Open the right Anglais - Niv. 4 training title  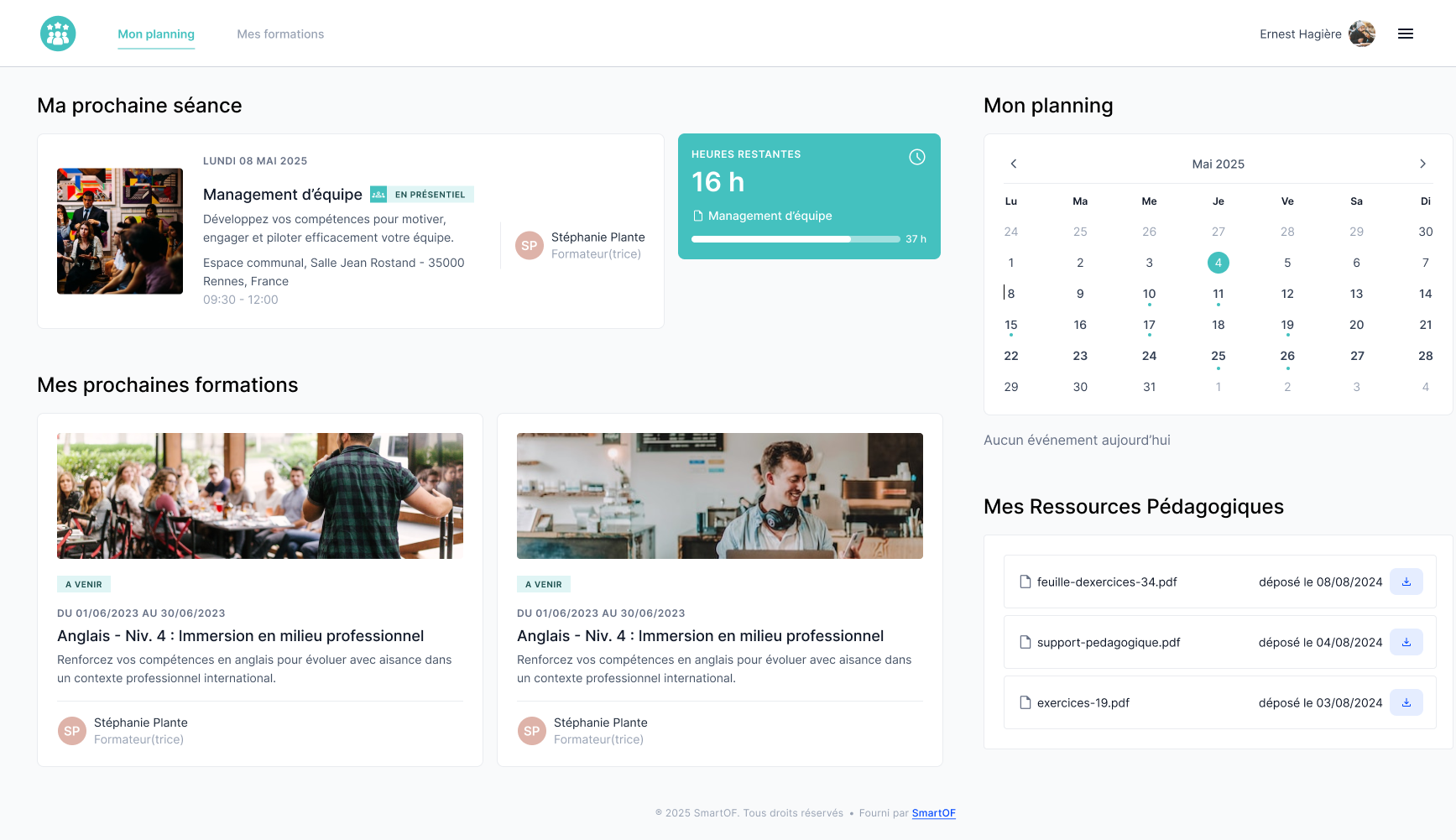701,636
